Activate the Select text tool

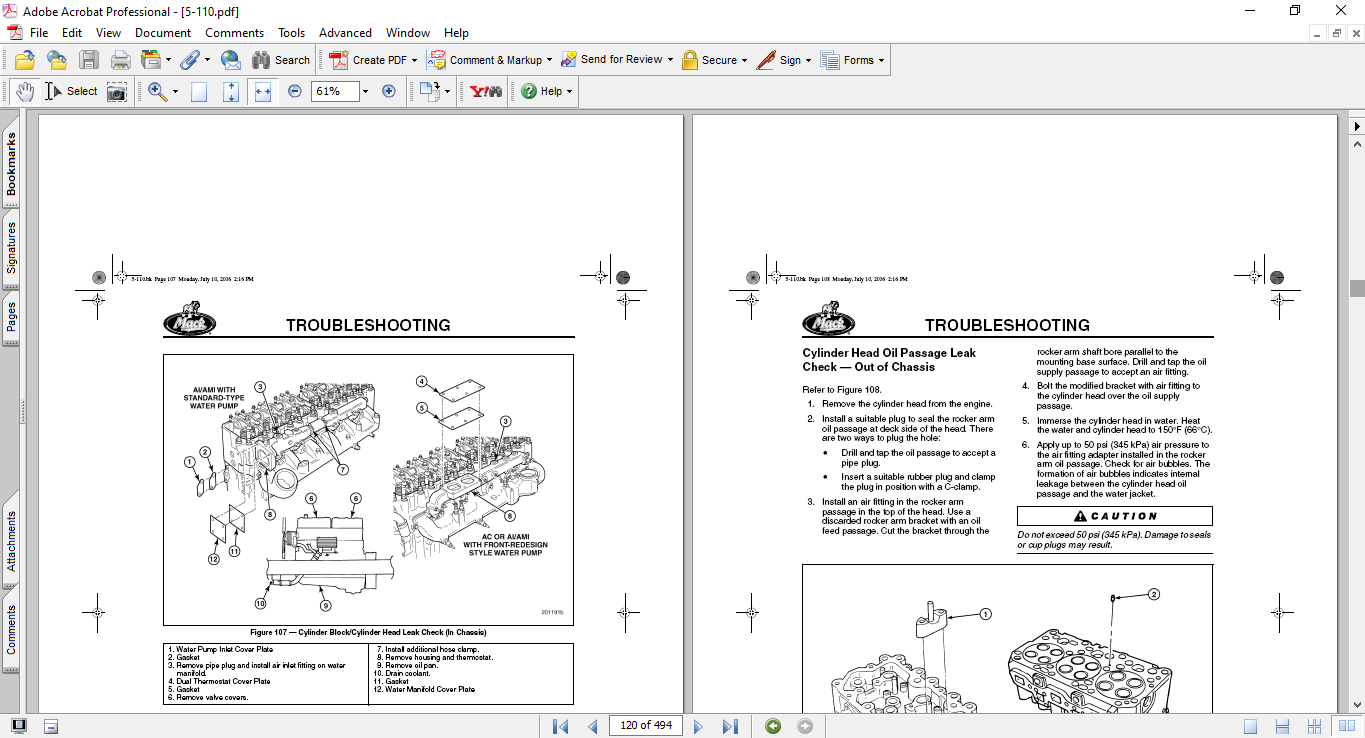pyautogui.click(x=71, y=91)
